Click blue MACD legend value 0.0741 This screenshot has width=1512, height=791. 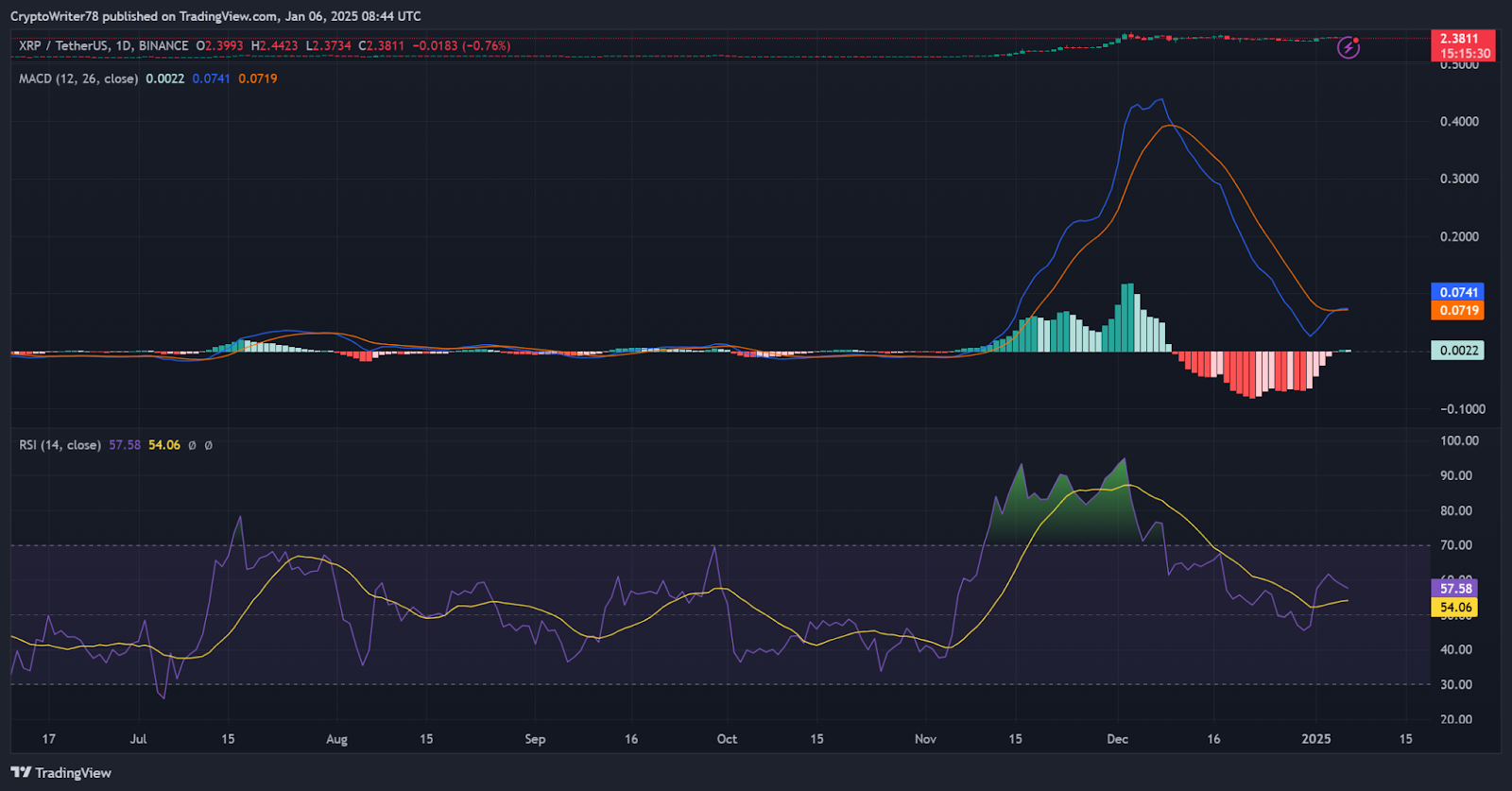tap(211, 78)
